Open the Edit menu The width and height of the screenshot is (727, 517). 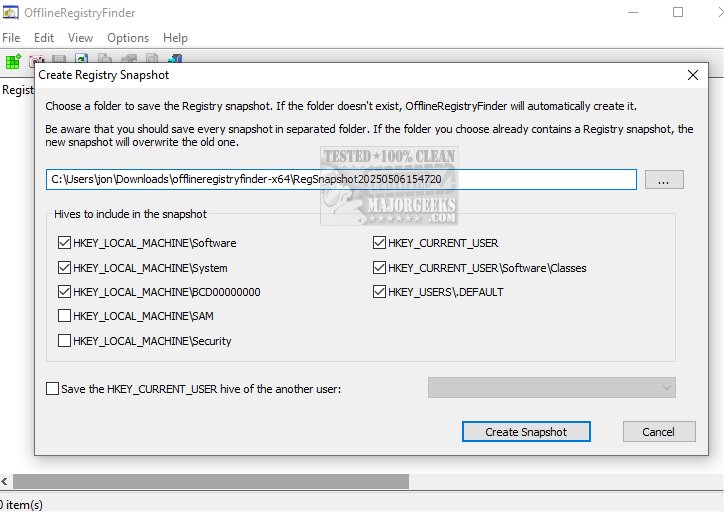pos(44,38)
